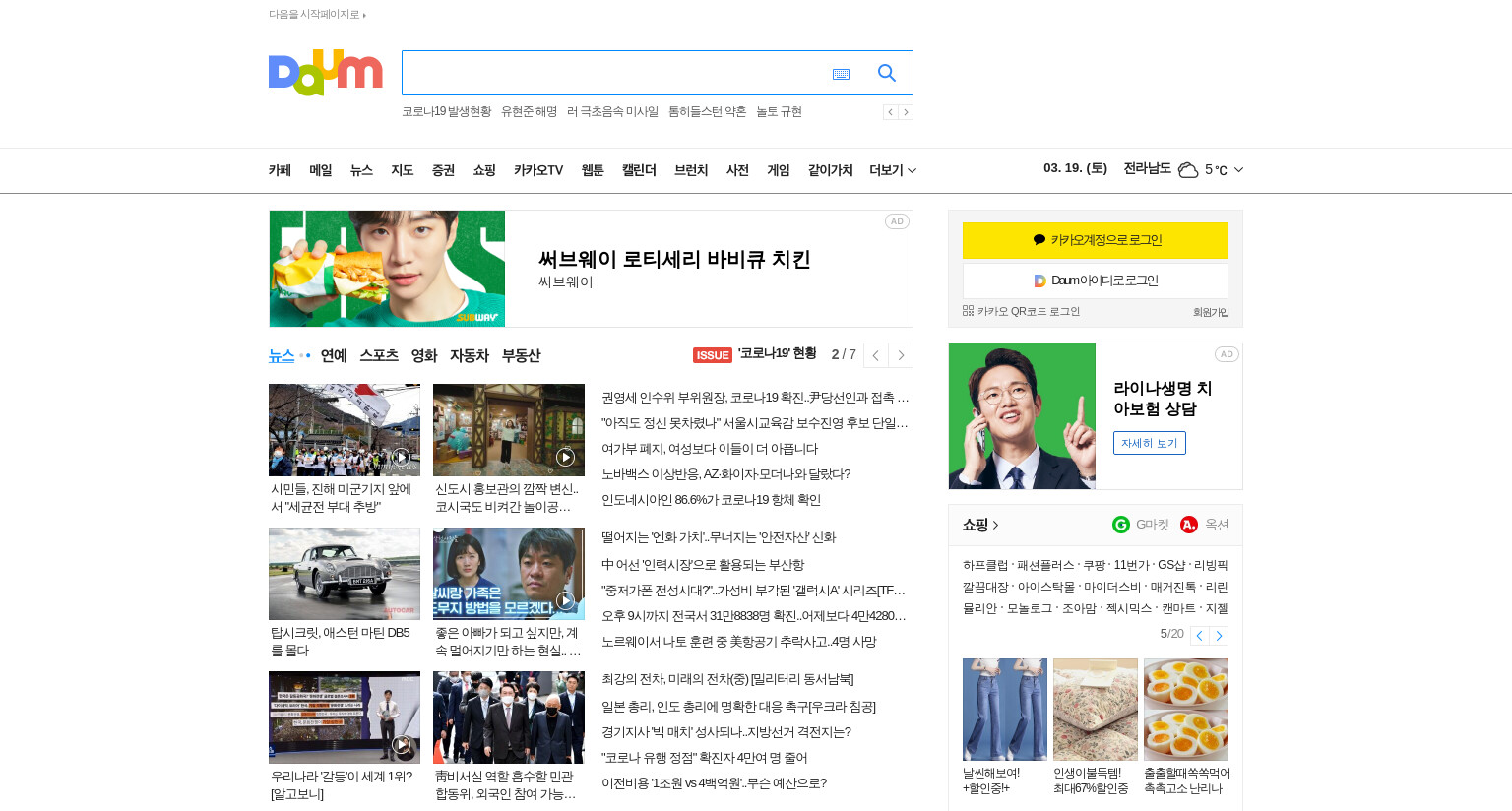Open 사전 from the service menu

coord(737,170)
